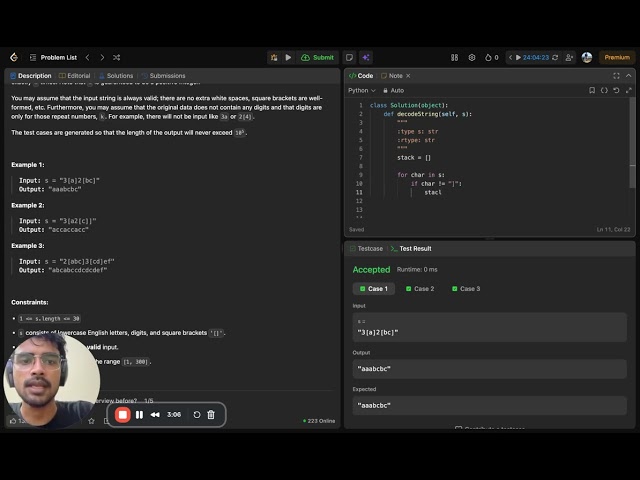
Task: Select the Case 3 test toggle
Action: coord(466,289)
